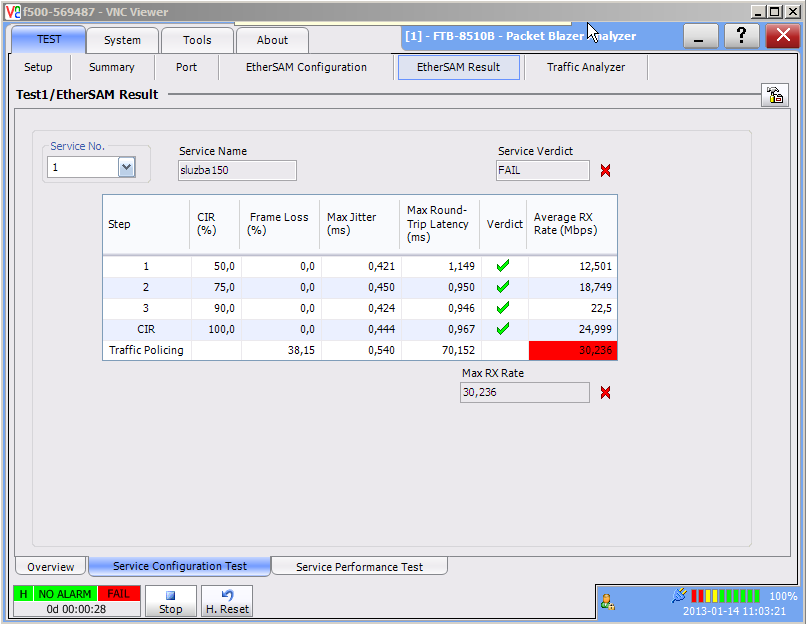This screenshot has height=624, width=806.
Task: Click frame loss value 38,15
Action: 301,350
